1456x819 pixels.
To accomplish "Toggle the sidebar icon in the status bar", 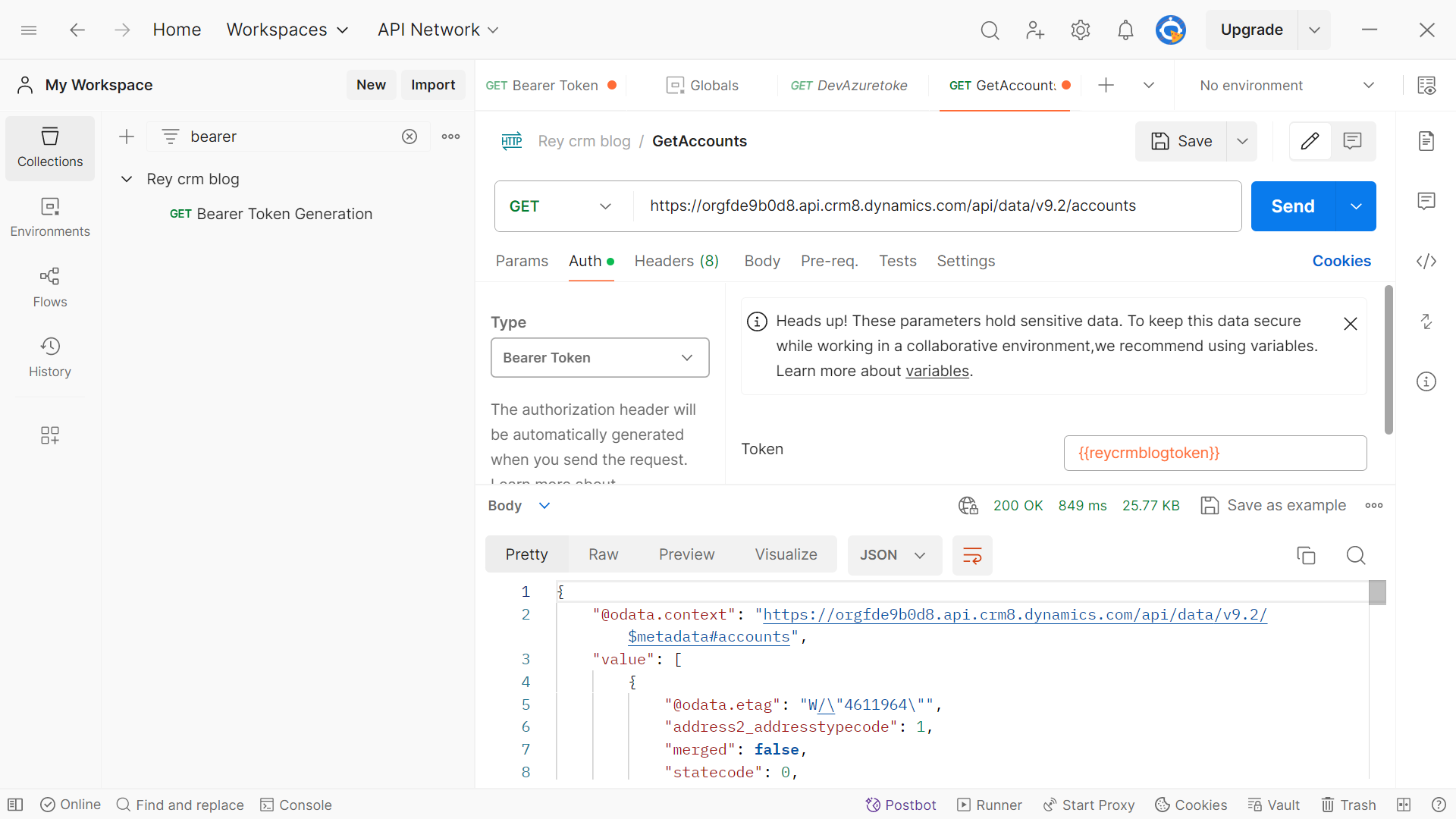I will tap(15, 805).
